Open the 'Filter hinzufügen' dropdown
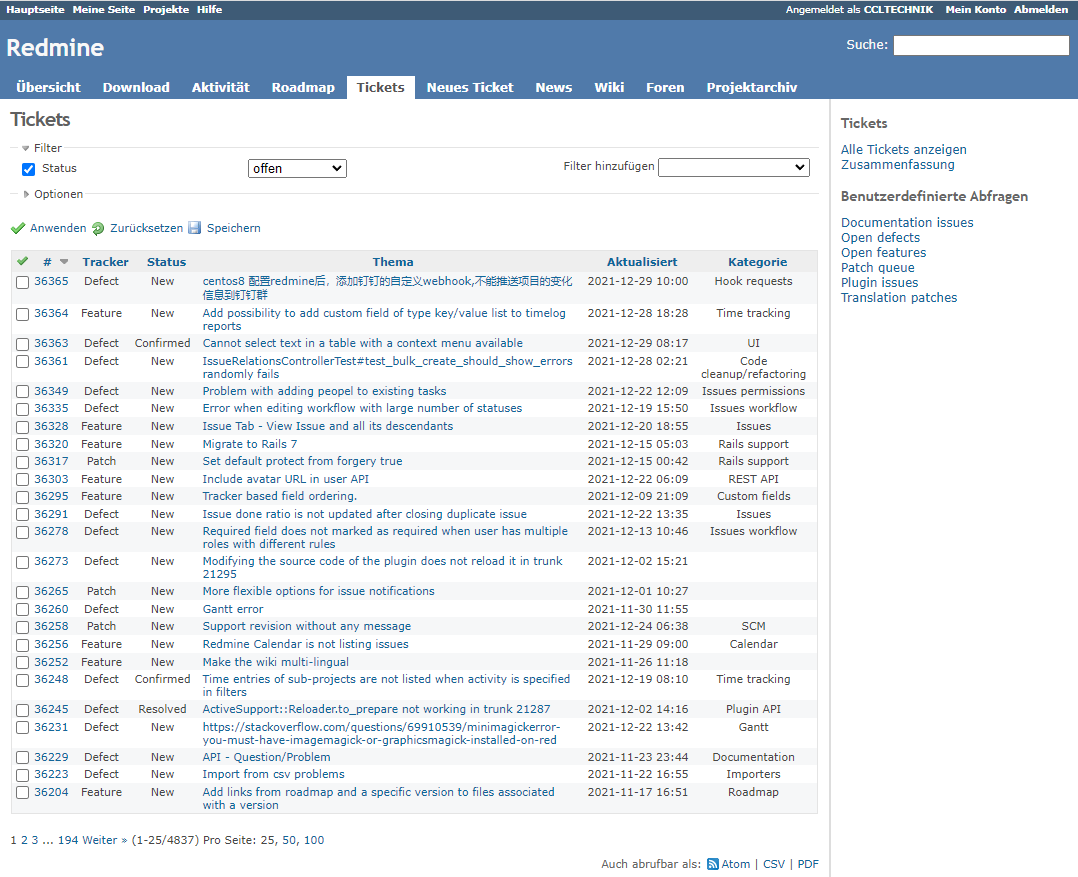1078x877 pixels. [x=733, y=167]
